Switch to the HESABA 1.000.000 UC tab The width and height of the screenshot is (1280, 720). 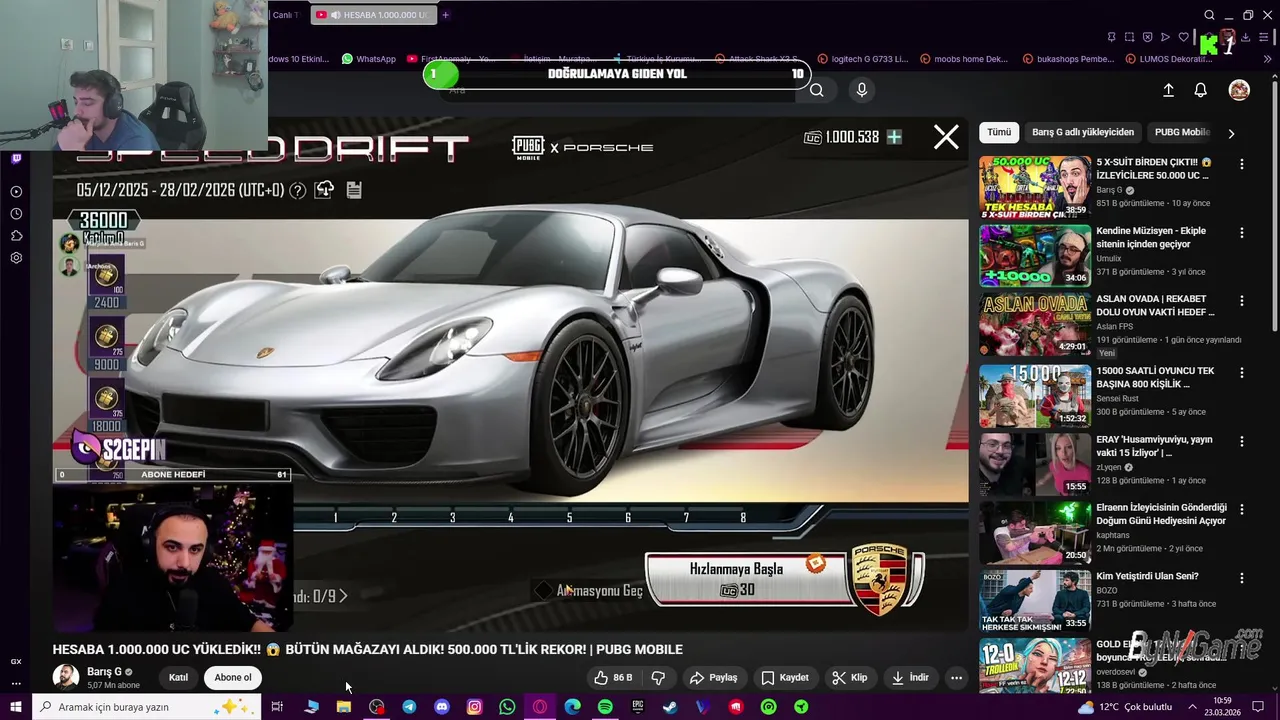pyautogui.click(x=372, y=15)
